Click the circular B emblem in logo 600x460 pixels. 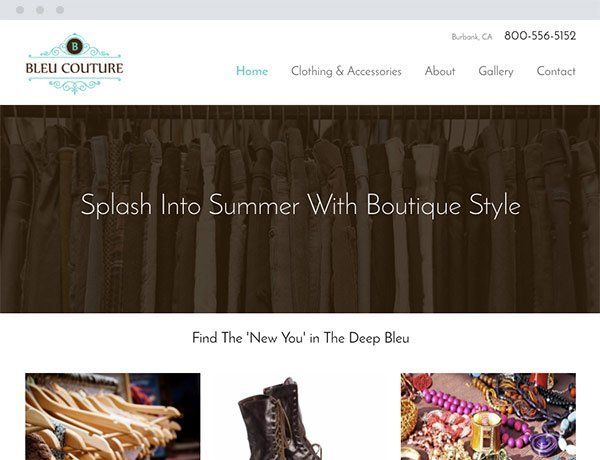tap(75, 46)
